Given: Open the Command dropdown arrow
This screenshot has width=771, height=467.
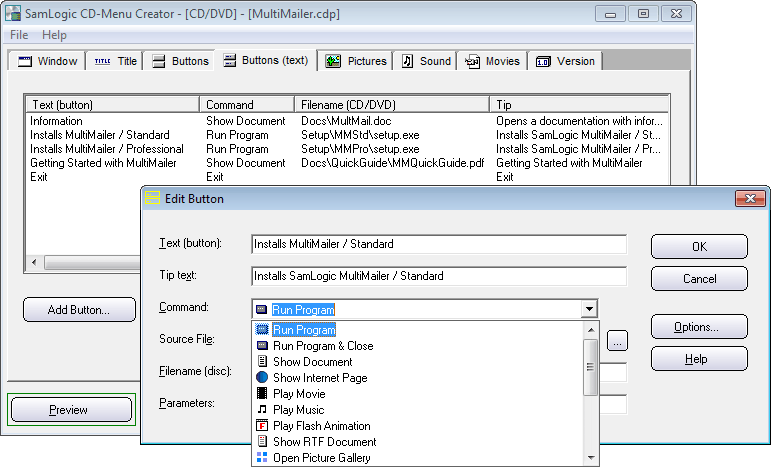Looking at the screenshot, I should (589, 309).
